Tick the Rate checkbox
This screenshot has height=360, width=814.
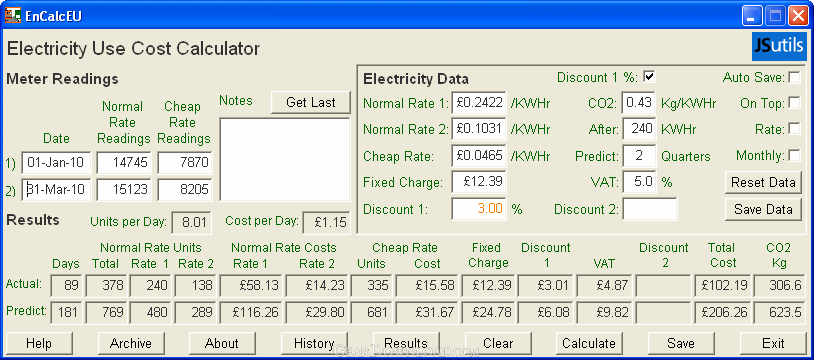click(x=794, y=129)
